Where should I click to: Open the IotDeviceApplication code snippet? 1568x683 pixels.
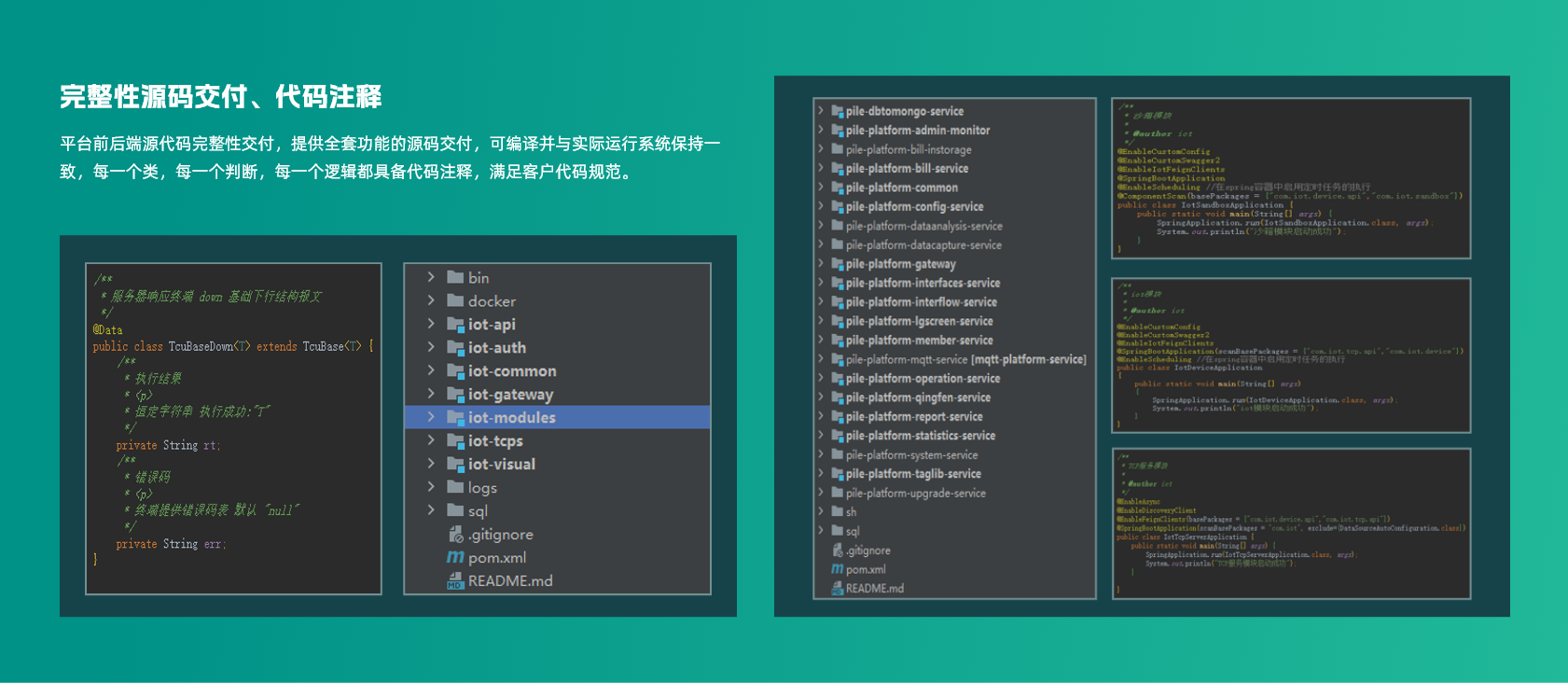1291,355
